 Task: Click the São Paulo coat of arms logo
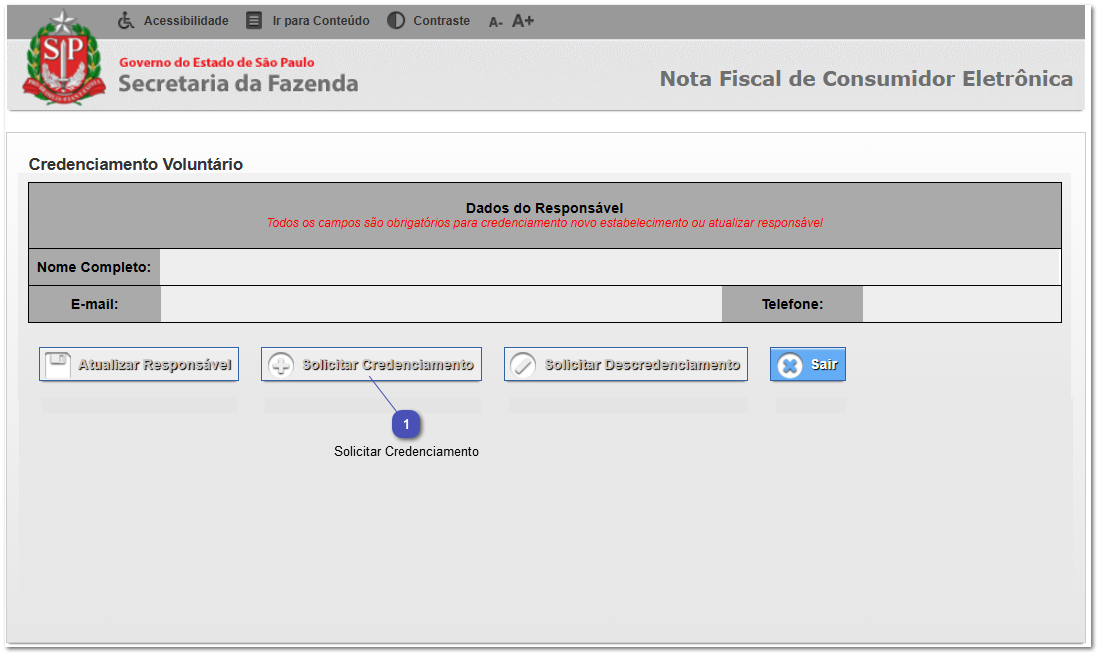tap(63, 58)
